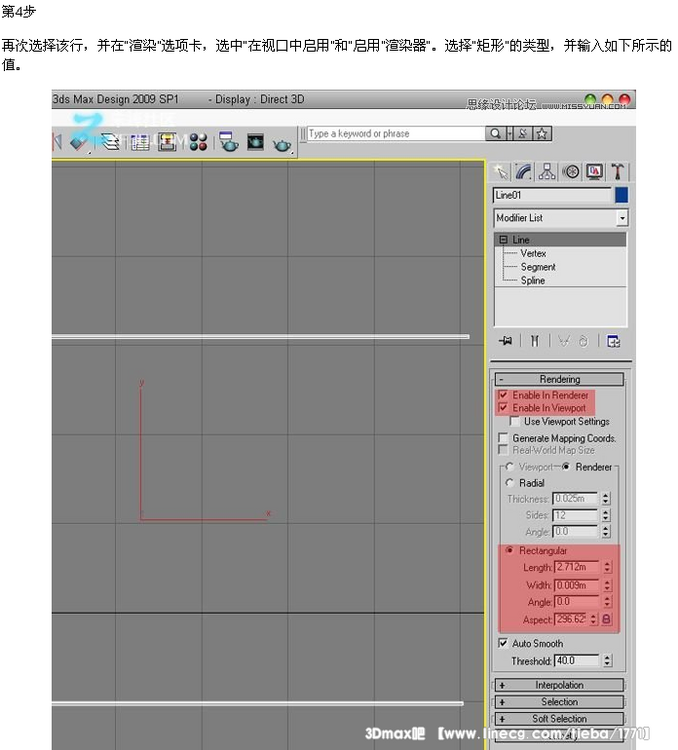Click the Align tool icon
Image resolution: width=678 pixels, height=750 pixels.
[x=79, y=143]
